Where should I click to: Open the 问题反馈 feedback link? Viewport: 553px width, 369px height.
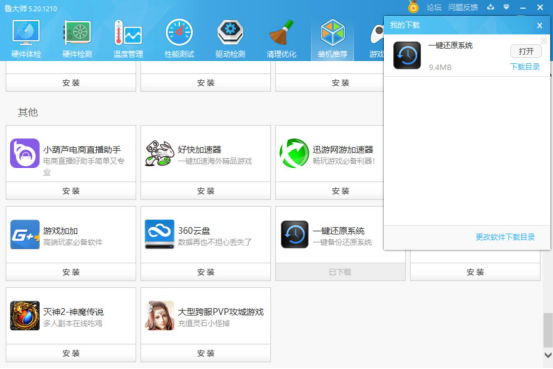pos(463,7)
